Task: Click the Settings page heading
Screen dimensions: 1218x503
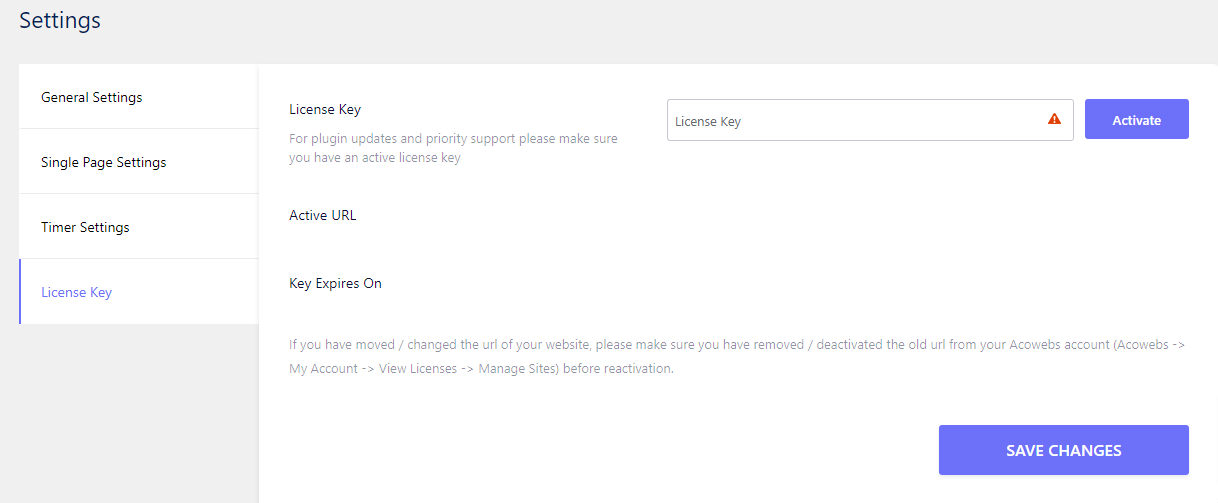Action: click(x=60, y=19)
